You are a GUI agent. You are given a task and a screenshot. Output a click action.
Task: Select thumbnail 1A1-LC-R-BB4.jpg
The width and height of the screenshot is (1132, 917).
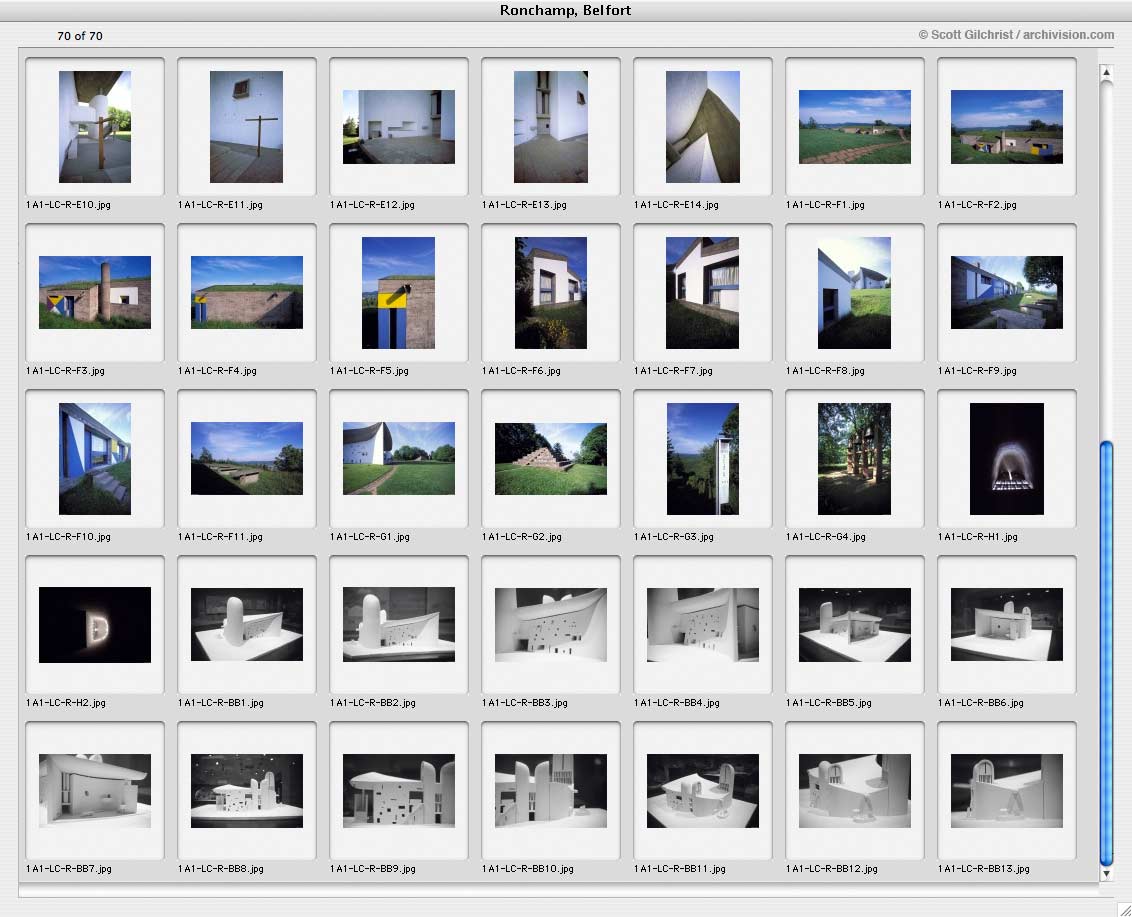pyautogui.click(x=702, y=625)
